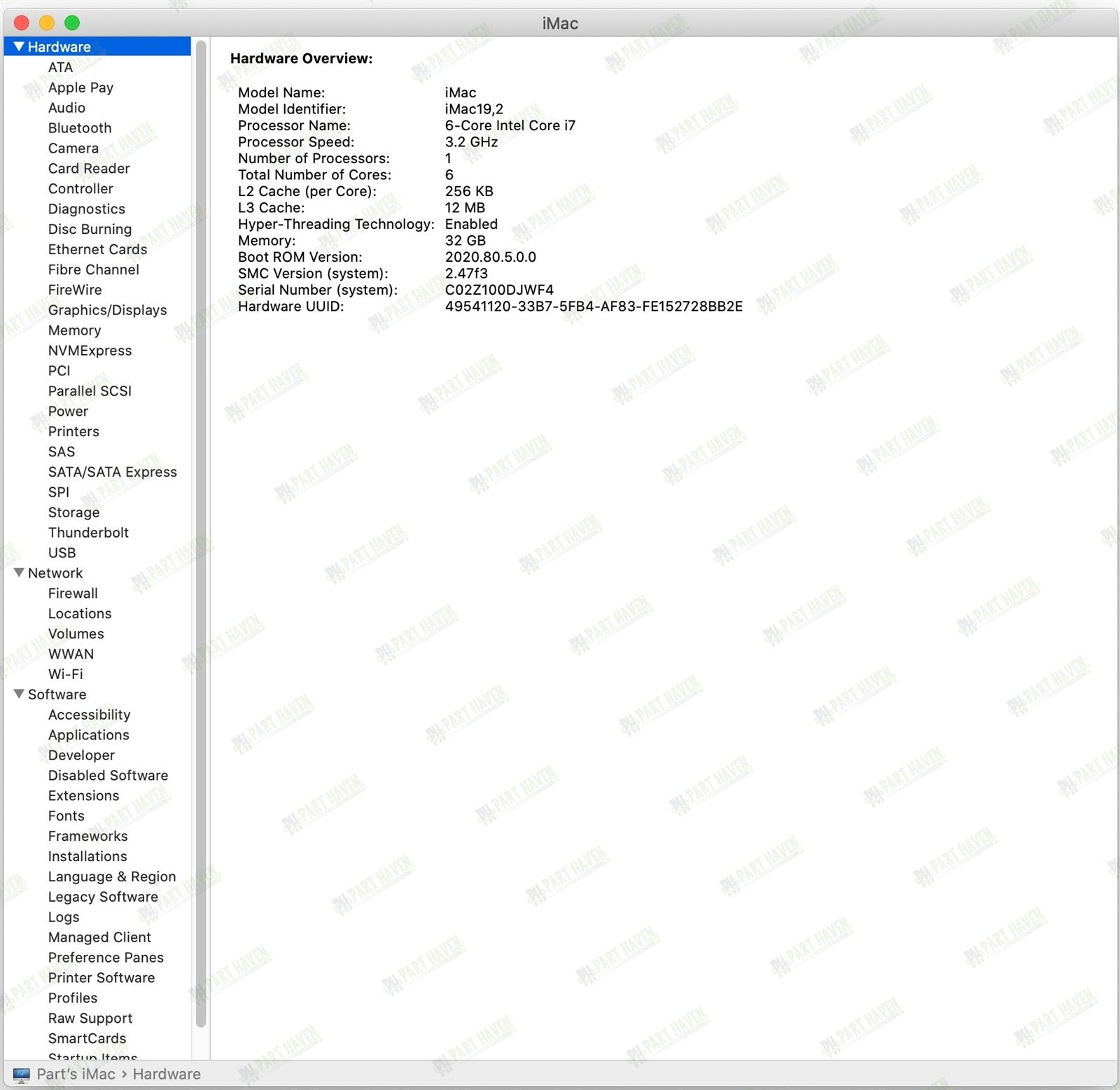The image size is (1120, 1090).
Task: Select Language & Region entry
Action: (112, 877)
